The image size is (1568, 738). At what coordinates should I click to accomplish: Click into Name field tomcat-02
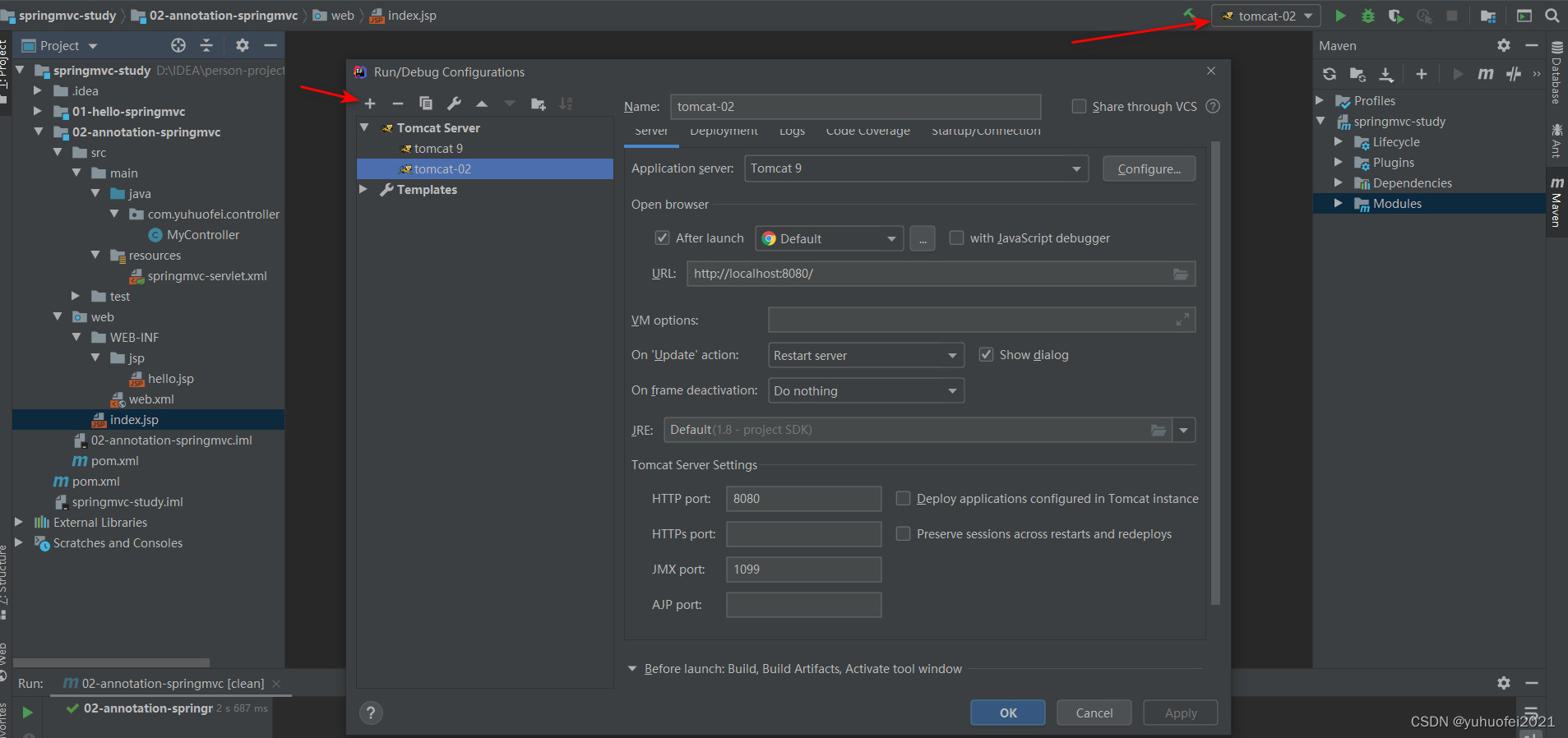[855, 106]
